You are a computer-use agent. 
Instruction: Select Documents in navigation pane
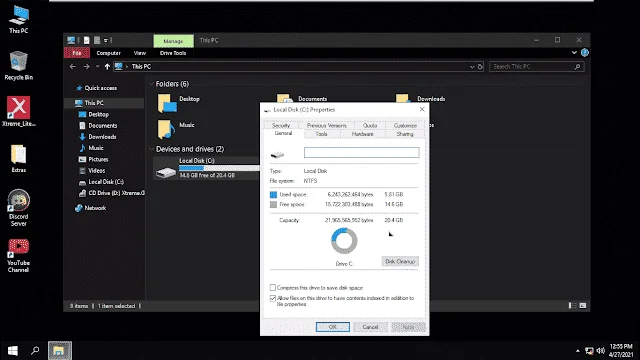pos(102,126)
